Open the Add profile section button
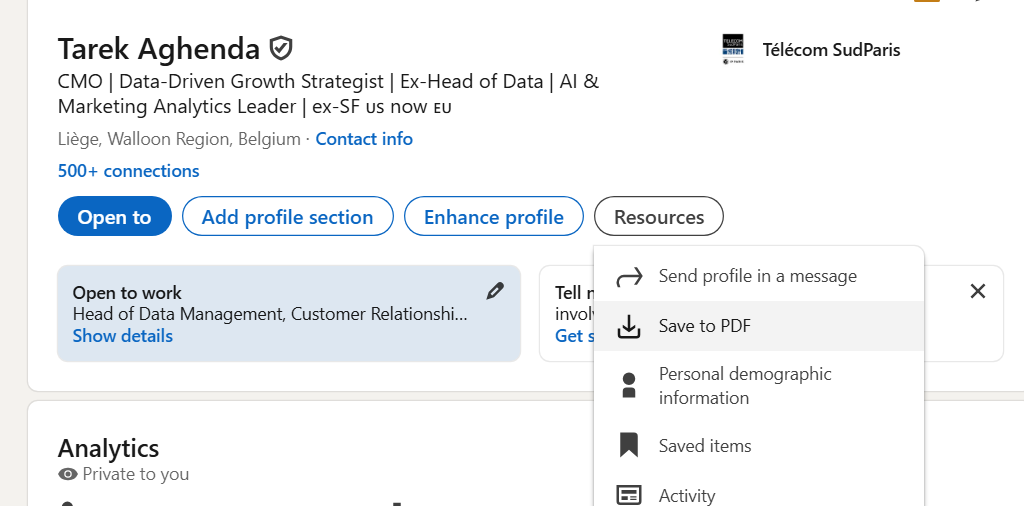The width and height of the screenshot is (1024, 506). [x=287, y=217]
